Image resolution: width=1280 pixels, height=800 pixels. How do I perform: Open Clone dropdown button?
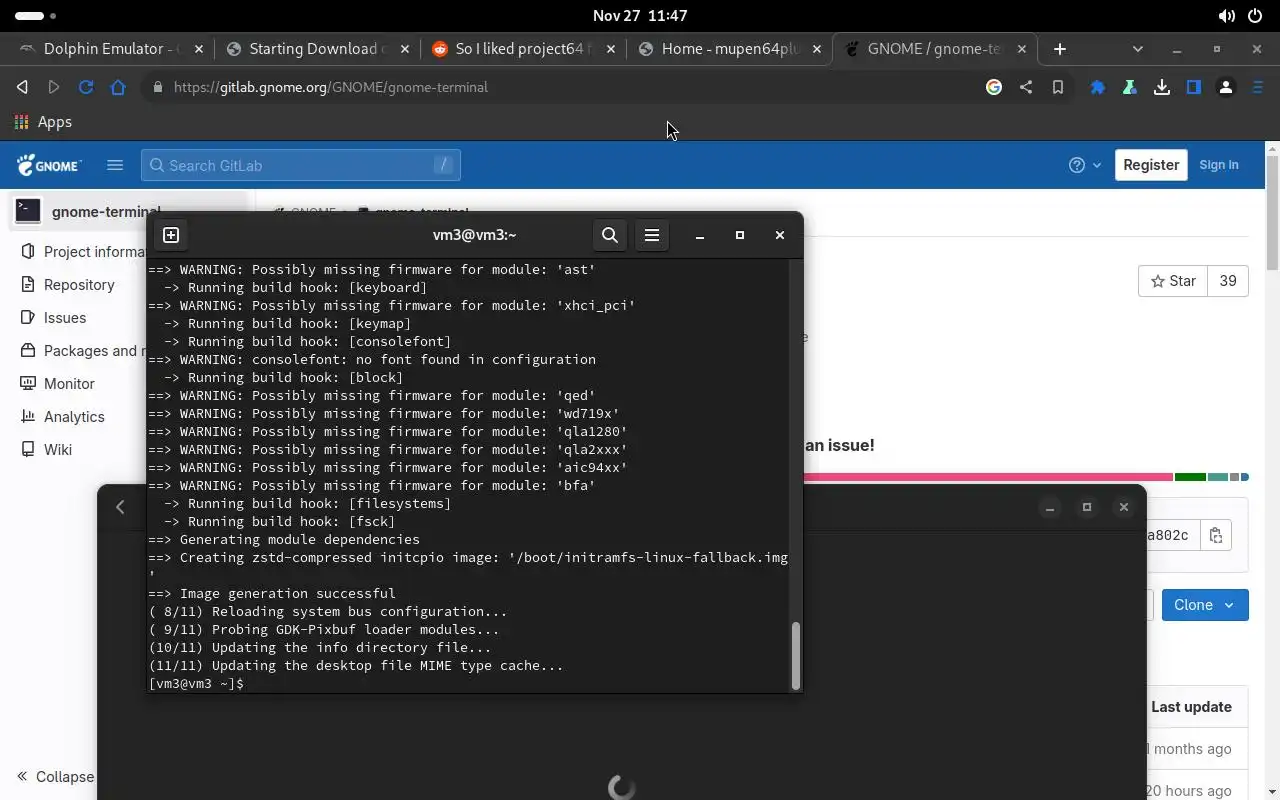[x=1205, y=605]
